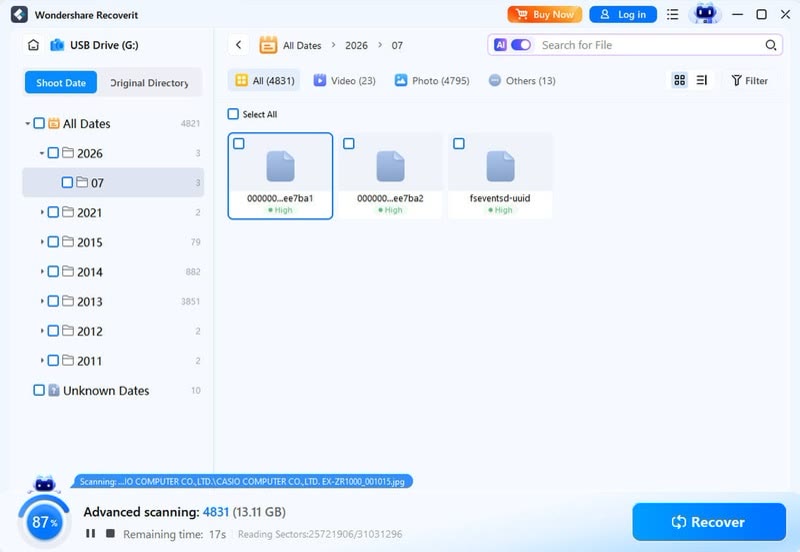Click the scanning file path banner
The height and width of the screenshot is (552, 800).
[242, 481]
